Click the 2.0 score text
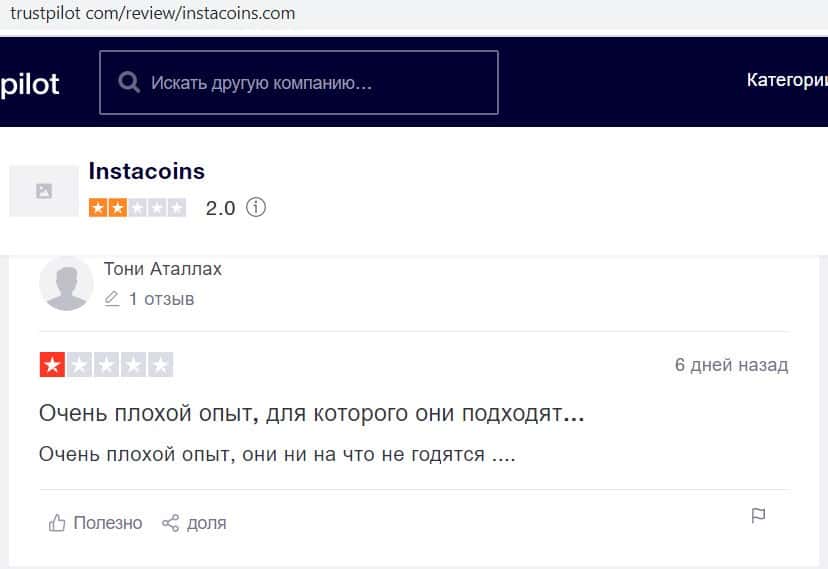The width and height of the screenshot is (828, 569). (220, 208)
